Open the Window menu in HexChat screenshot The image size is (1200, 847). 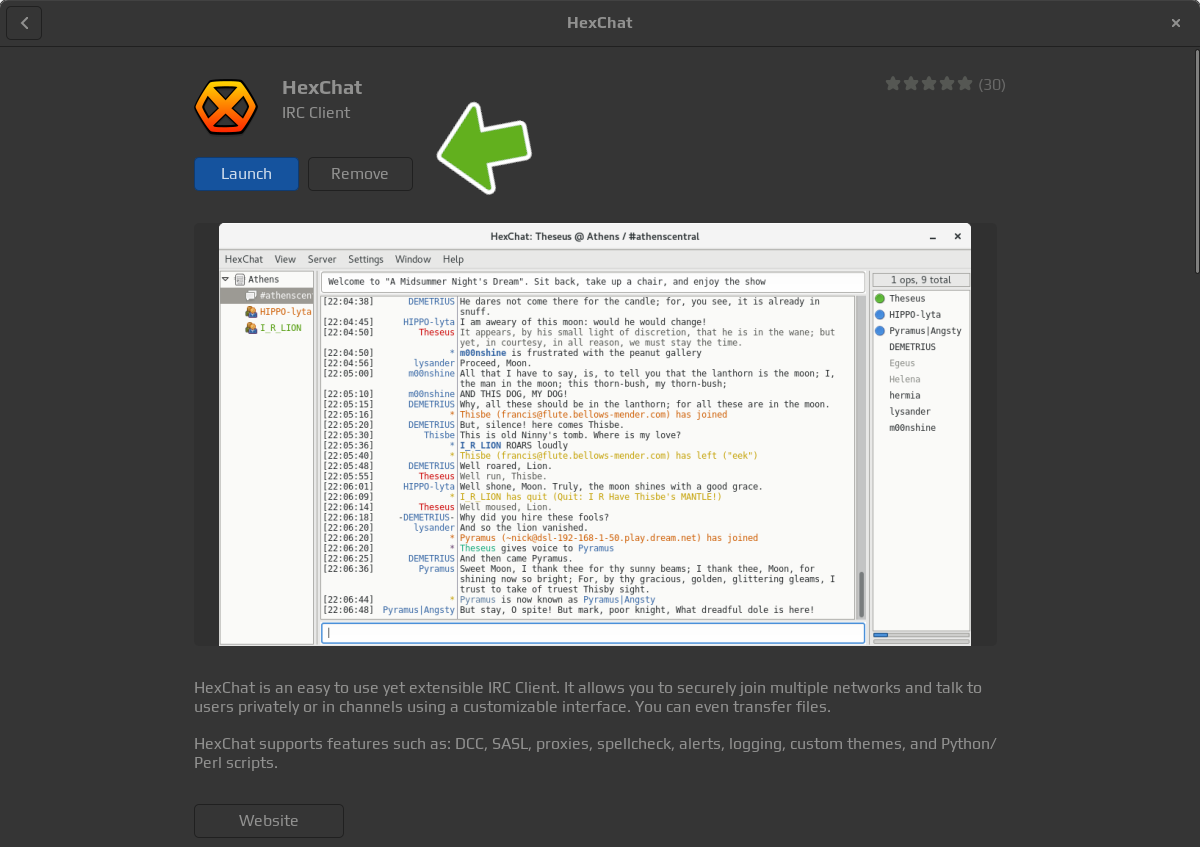(x=413, y=260)
